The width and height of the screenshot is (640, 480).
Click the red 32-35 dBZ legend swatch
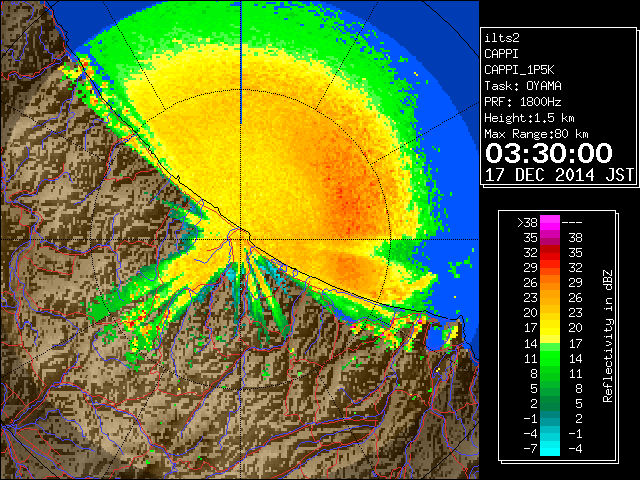click(550, 253)
